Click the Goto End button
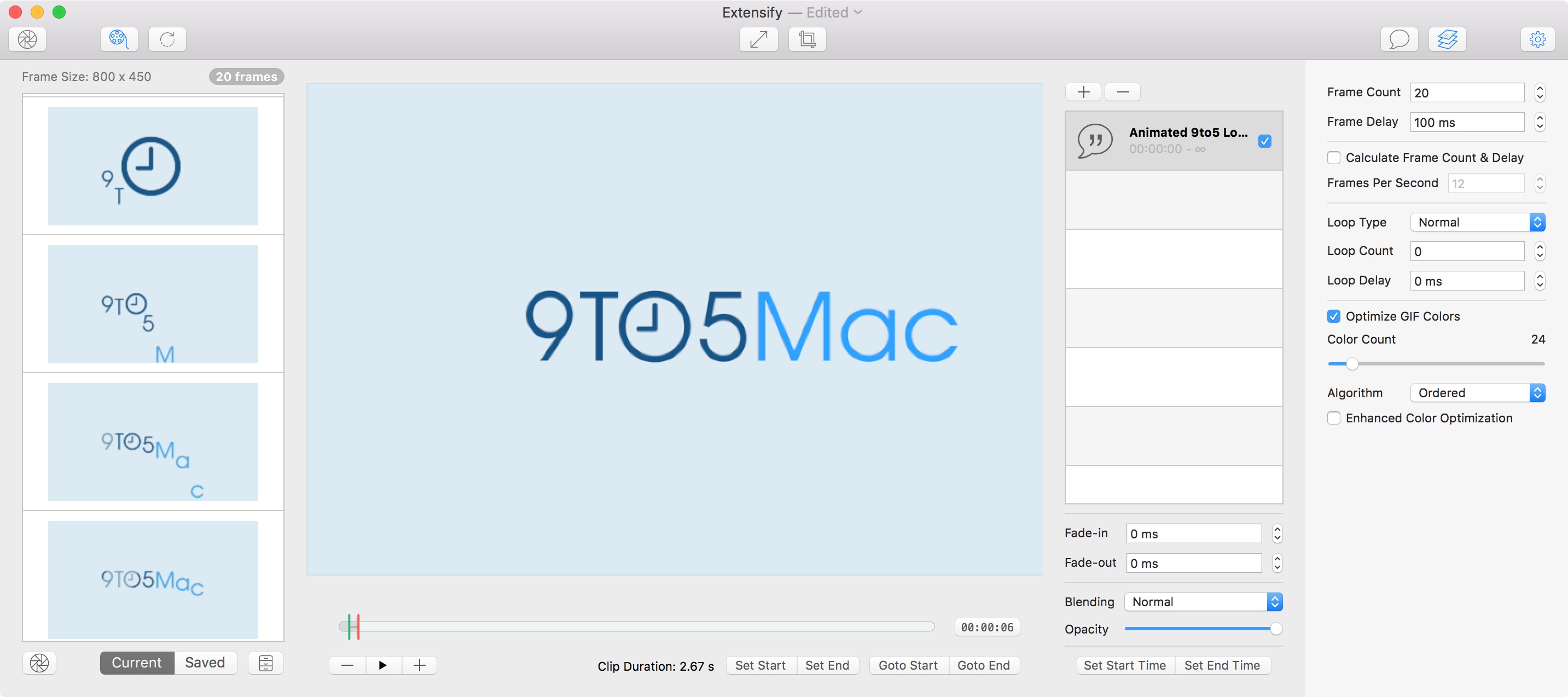Screen dimensions: 1568x697 tap(983, 665)
